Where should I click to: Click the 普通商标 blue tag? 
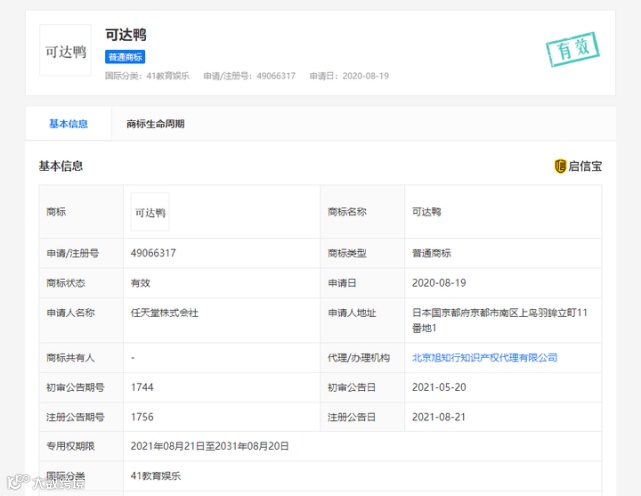coord(125,57)
